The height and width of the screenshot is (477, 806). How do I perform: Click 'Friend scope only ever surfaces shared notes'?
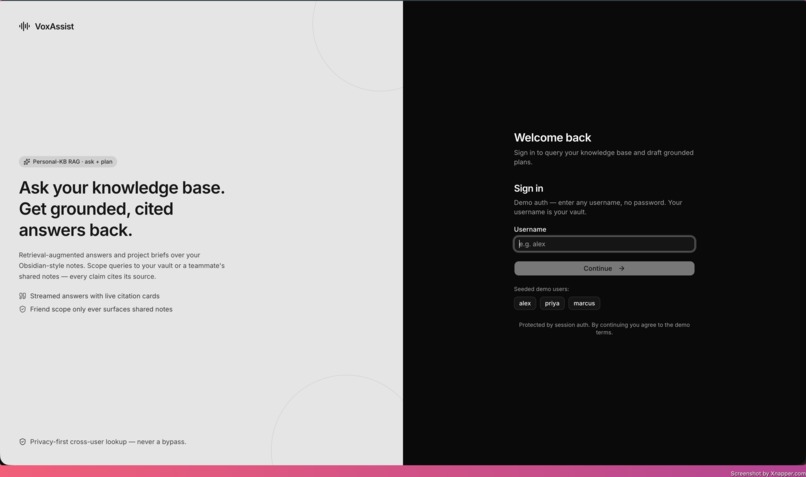pyautogui.click(x=101, y=309)
